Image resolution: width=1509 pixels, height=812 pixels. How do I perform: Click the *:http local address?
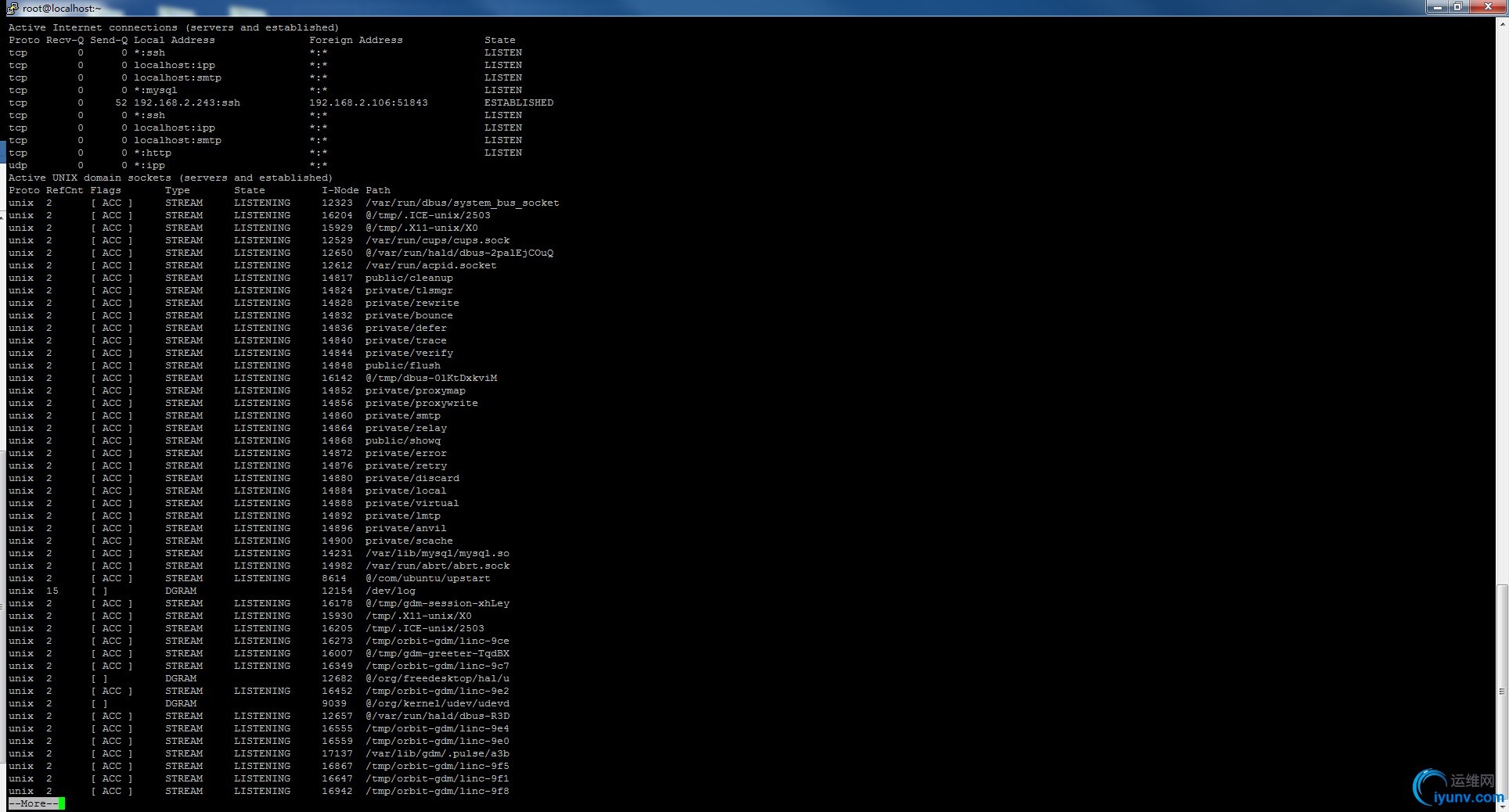[x=153, y=153]
